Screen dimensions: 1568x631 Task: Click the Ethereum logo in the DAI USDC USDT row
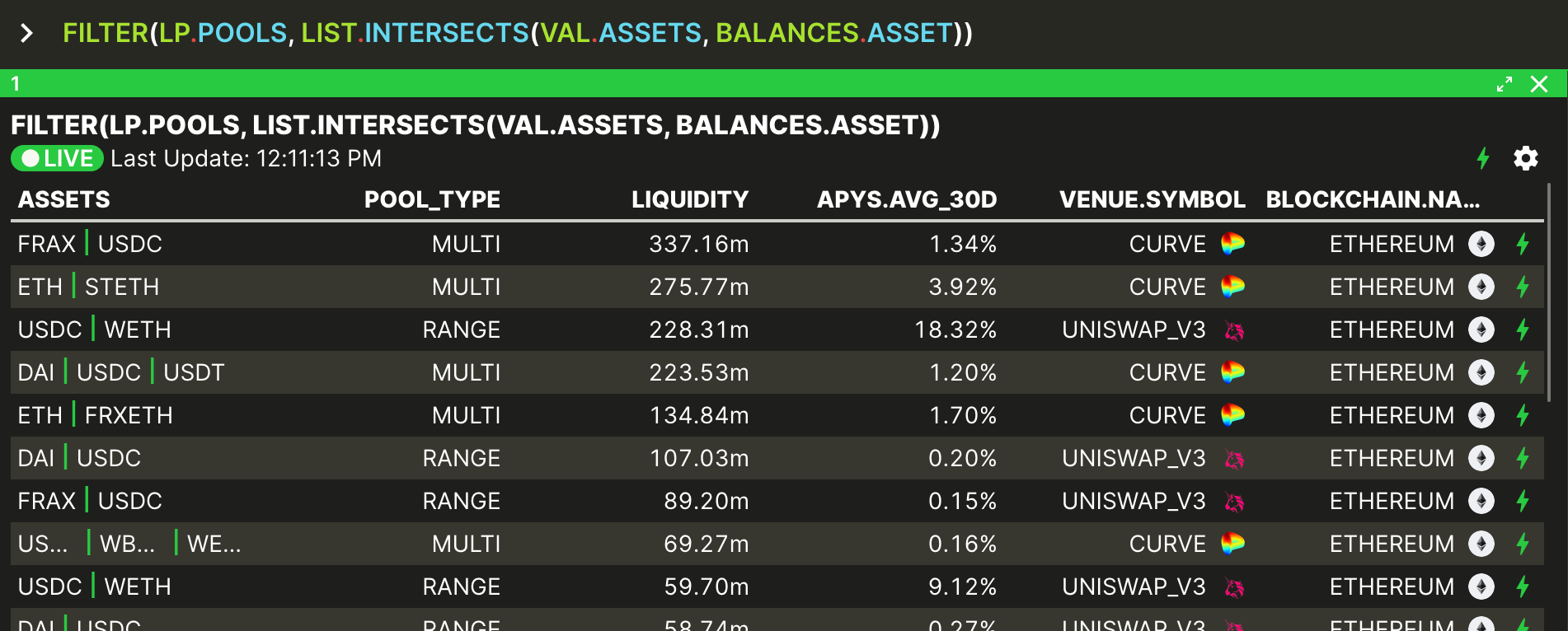(x=1481, y=372)
